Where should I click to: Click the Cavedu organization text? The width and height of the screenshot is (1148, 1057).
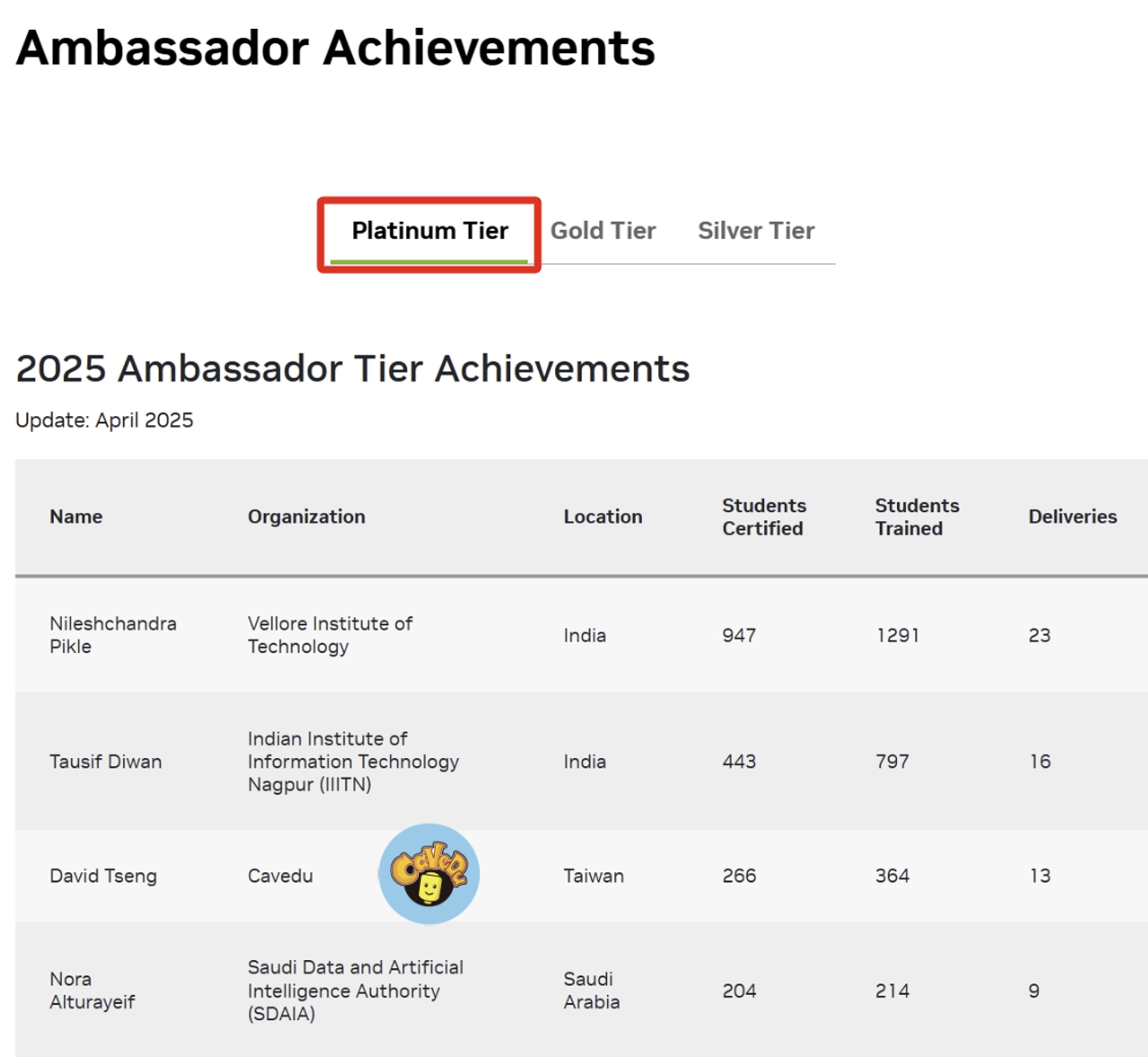(281, 876)
